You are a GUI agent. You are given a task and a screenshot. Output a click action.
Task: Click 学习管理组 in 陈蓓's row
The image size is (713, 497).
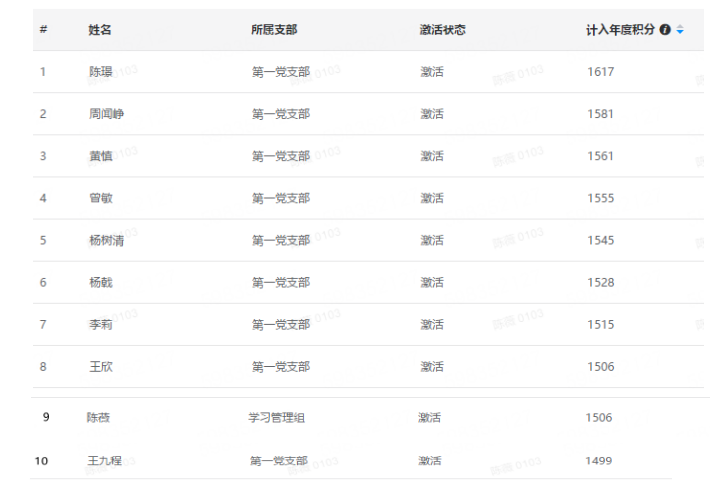(276, 417)
